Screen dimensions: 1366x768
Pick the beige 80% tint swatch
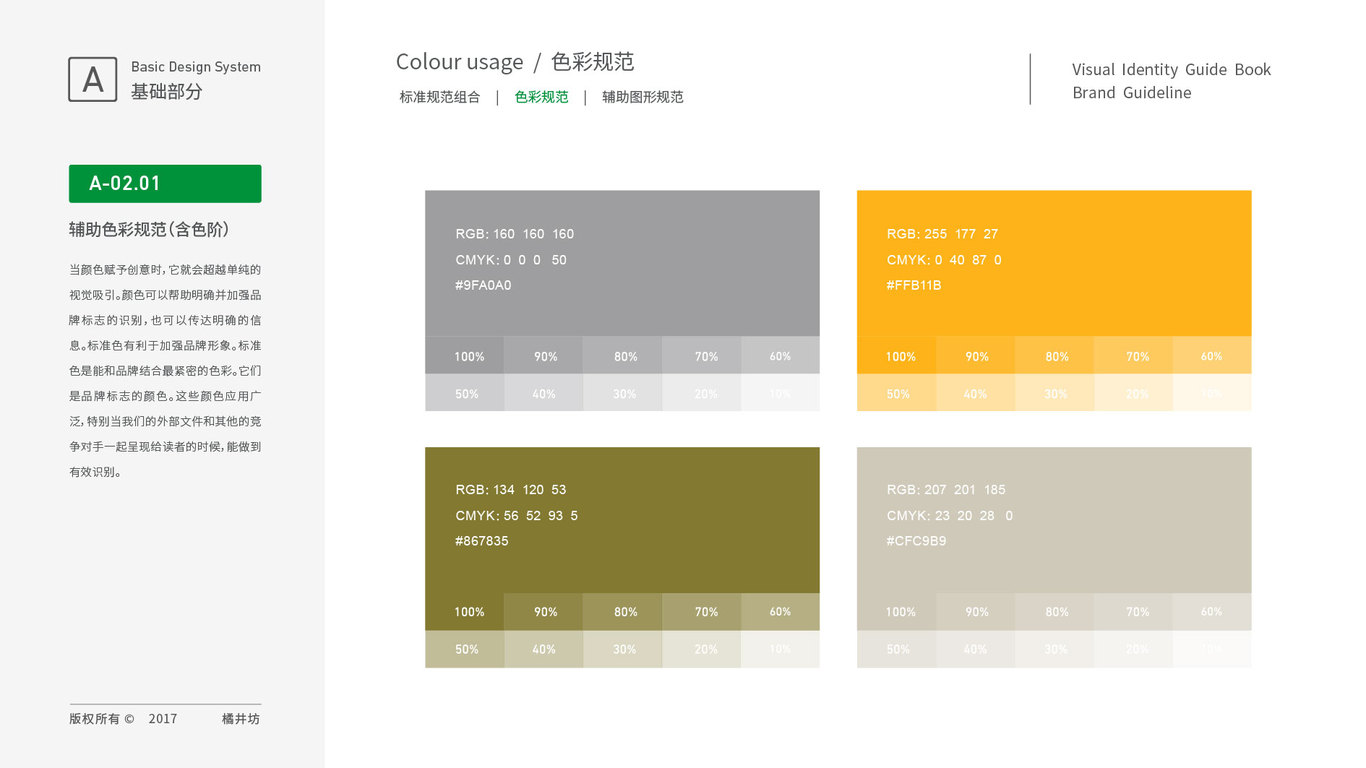[x=1054, y=612]
